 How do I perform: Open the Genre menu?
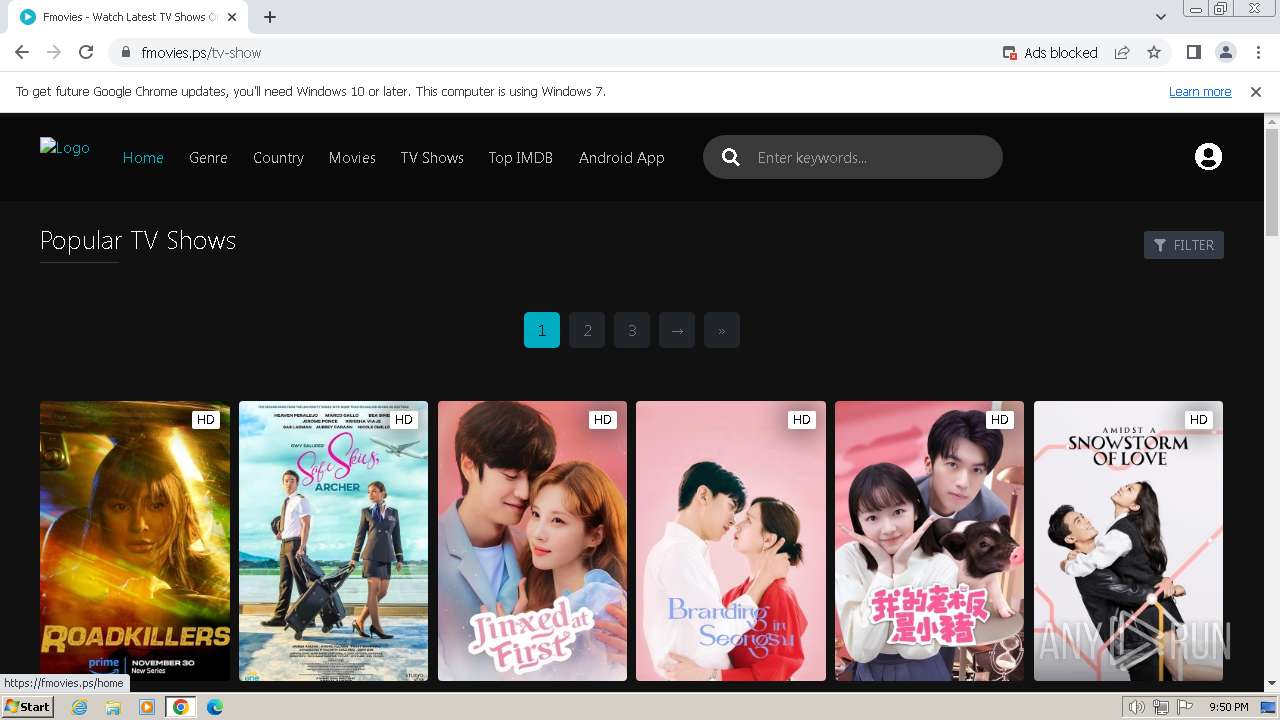[x=208, y=158]
